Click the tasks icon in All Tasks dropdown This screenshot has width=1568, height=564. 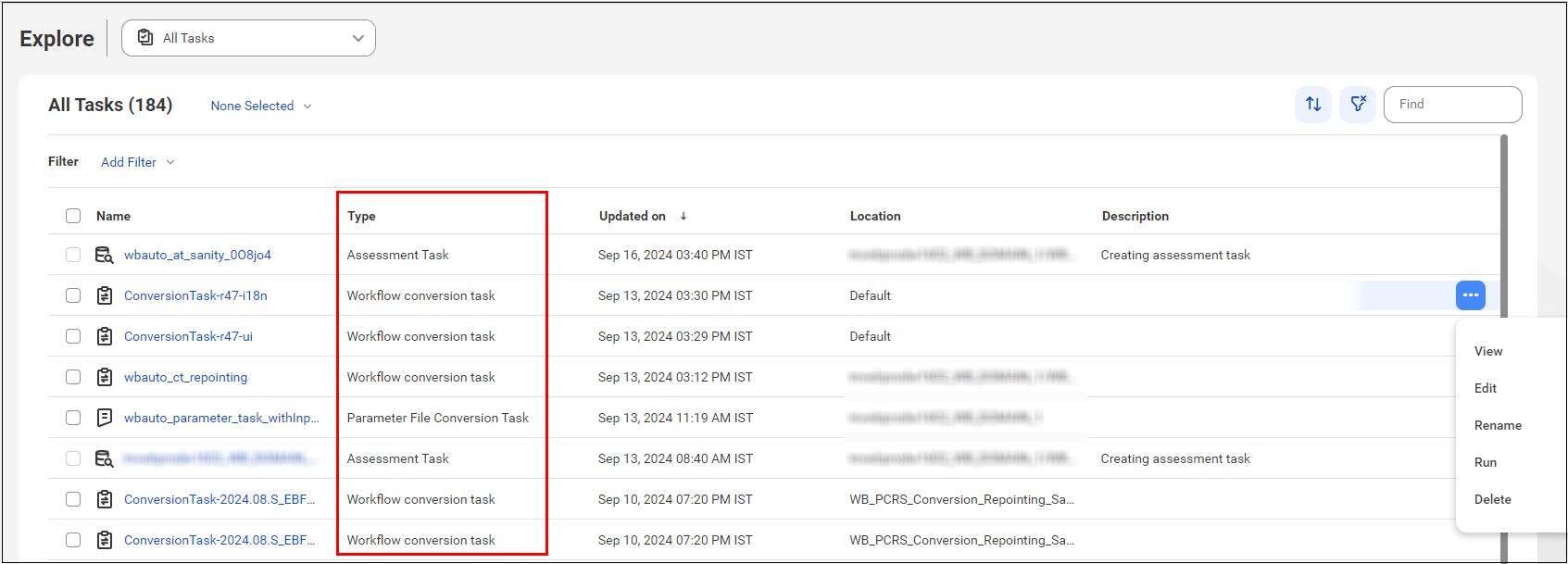point(145,38)
